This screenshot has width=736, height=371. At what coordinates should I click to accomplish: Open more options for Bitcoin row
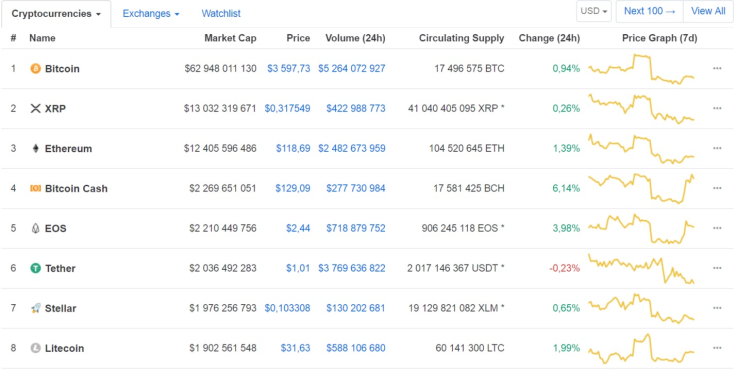pos(717,69)
